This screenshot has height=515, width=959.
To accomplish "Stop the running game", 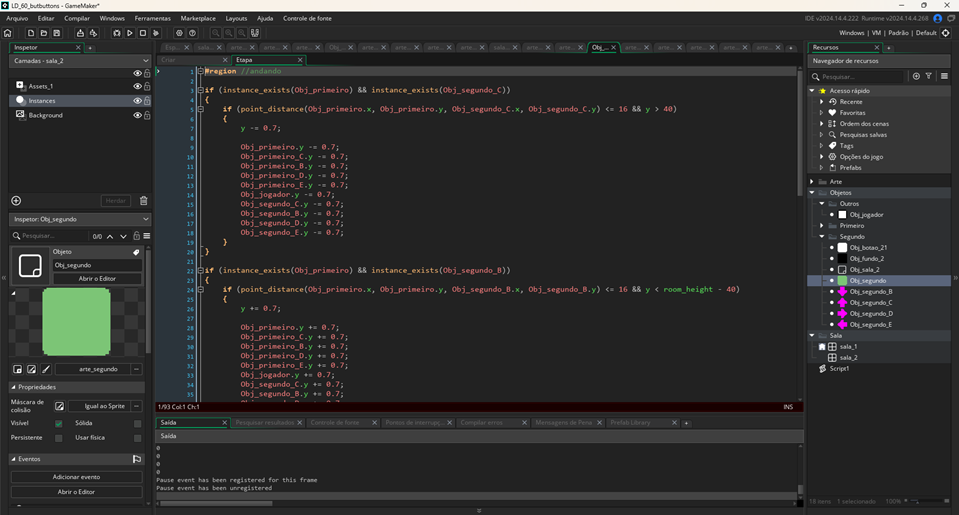I will click(x=143, y=33).
